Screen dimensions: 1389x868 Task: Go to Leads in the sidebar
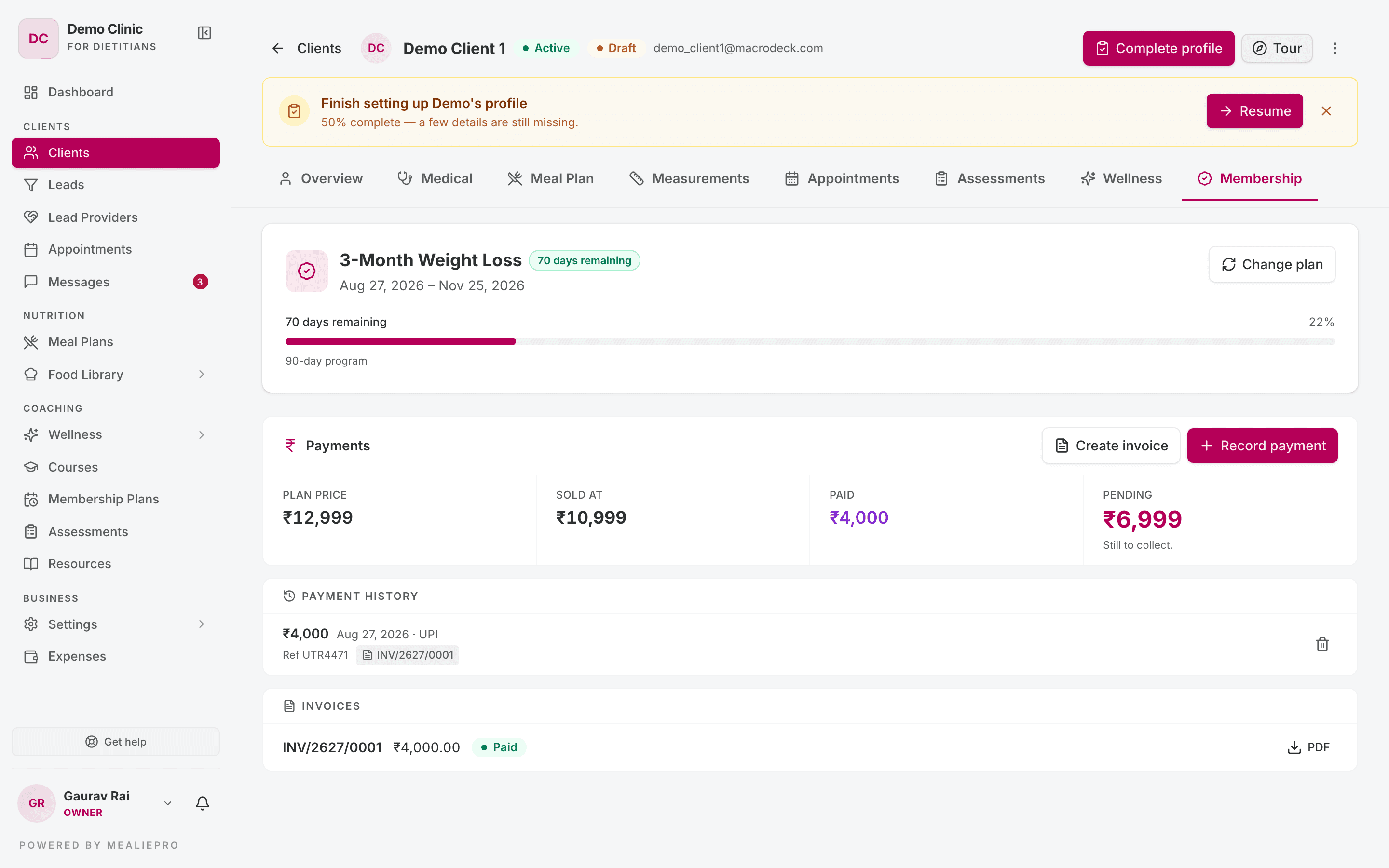(115, 184)
